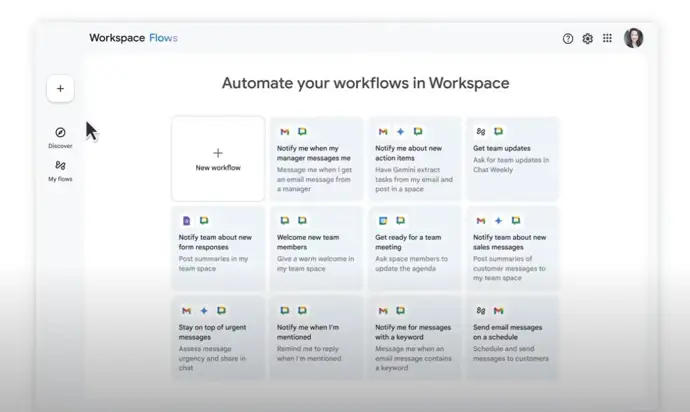Choose the 'Get team updates' template
The height and width of the screenshot is (412, 690).
click(511, 159)
